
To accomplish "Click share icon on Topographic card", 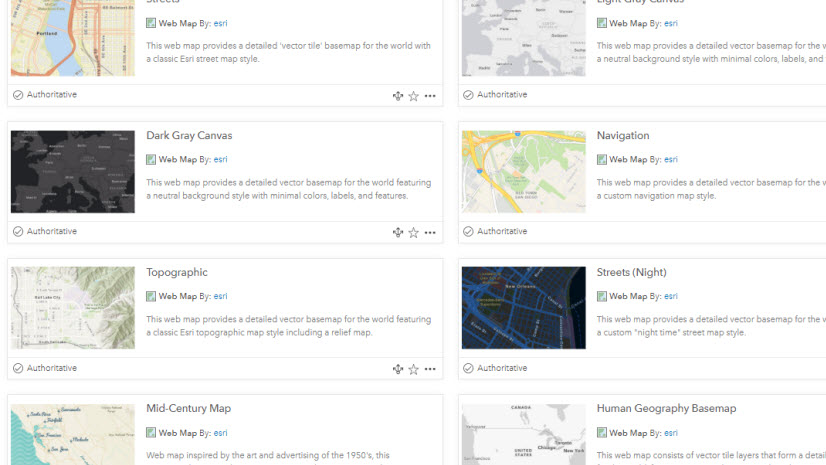I will pyautogui.click(x=398, y=369).
